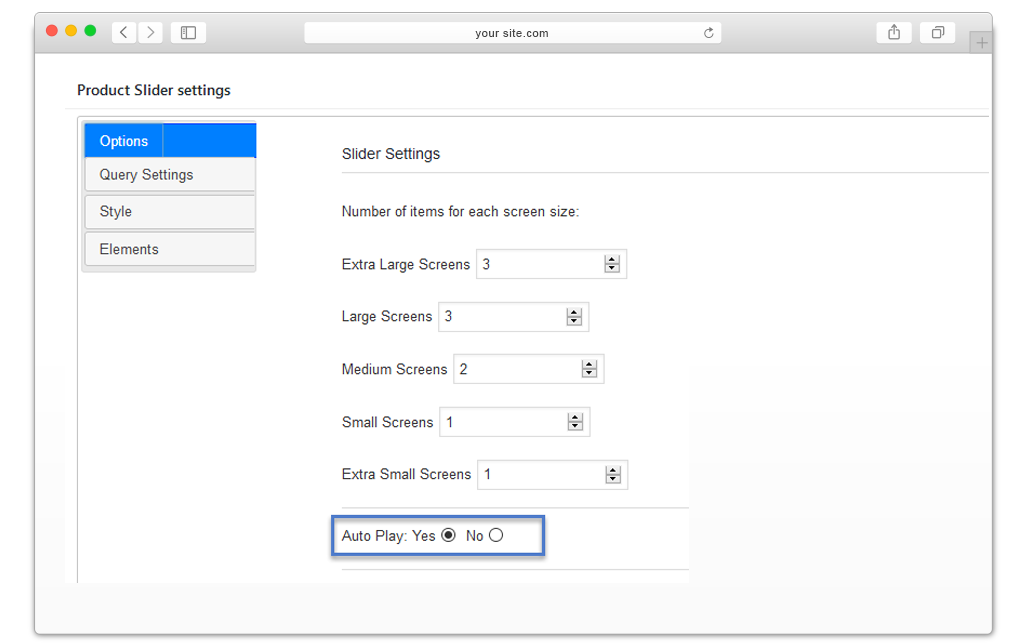
Task: Click 'Number of items for each screen size:' text
Action: pyautogui.click(x=460, y=212)
